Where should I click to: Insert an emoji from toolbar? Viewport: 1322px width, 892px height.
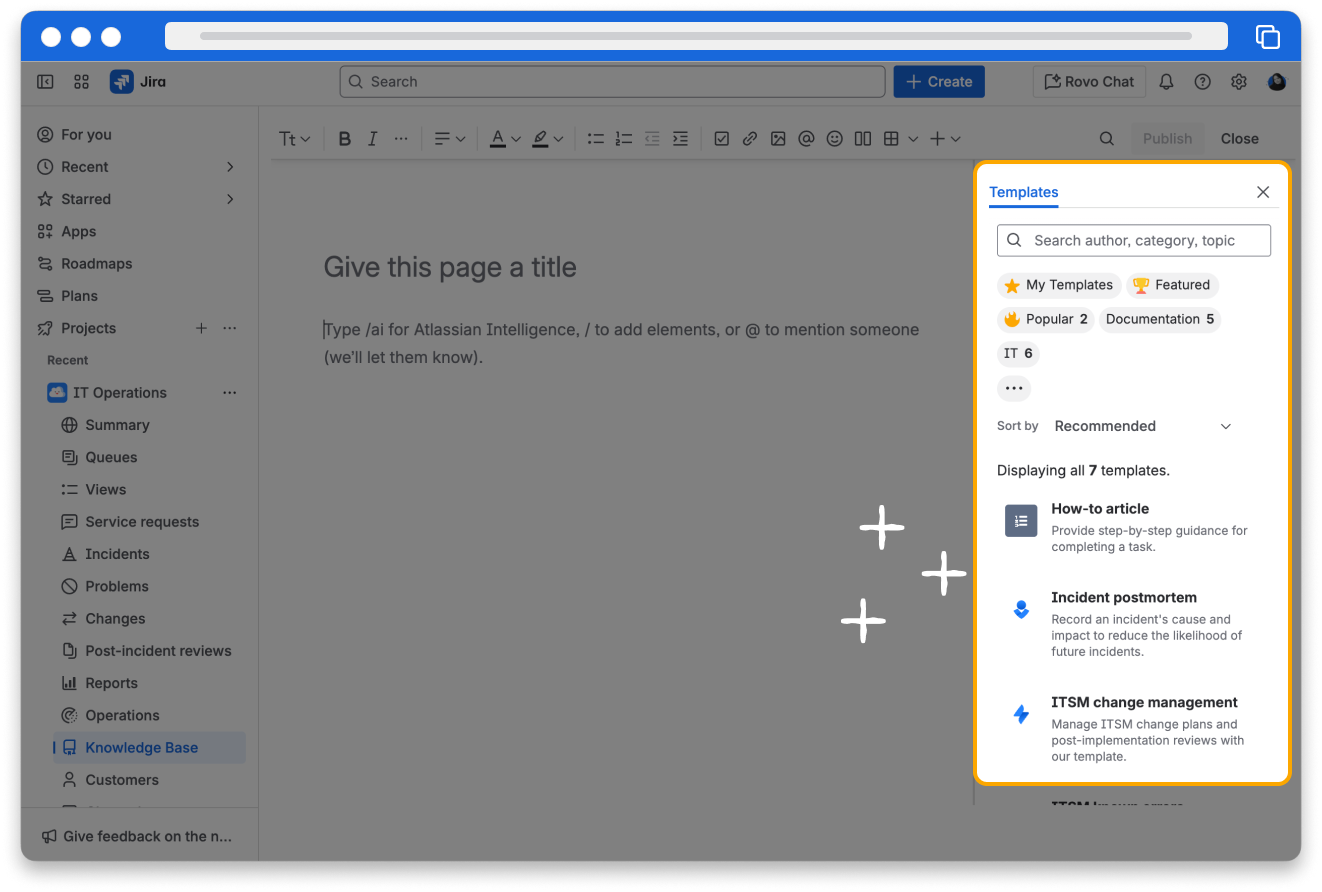tap(834, 139)
